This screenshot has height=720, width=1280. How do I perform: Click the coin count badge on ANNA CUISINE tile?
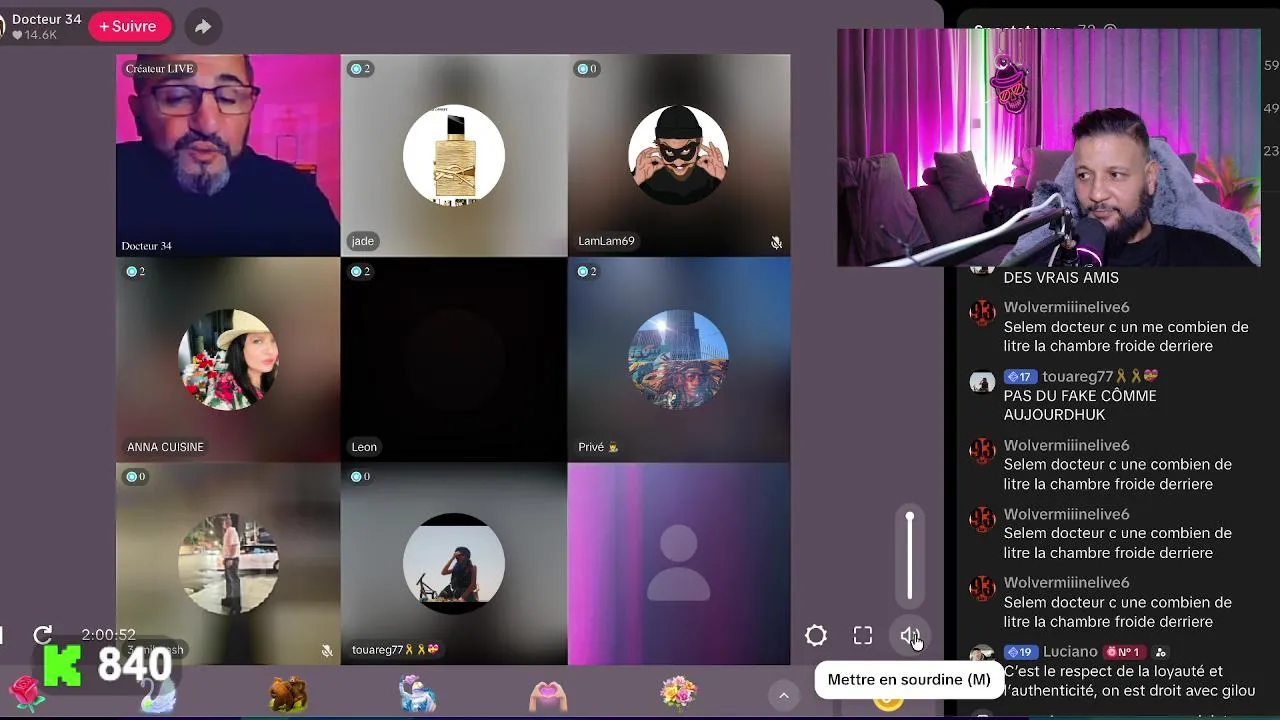(x=136, y=271)
